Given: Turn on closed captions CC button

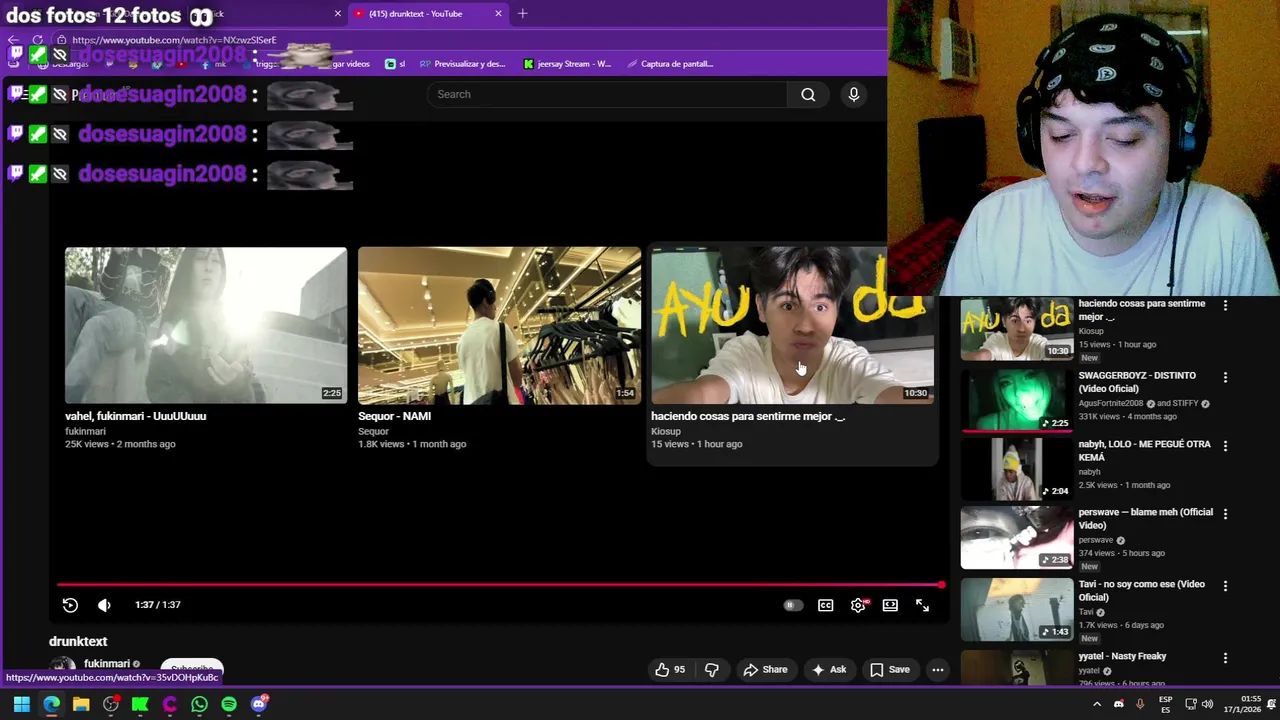Looking at the screenshot, I should point(825,605).
